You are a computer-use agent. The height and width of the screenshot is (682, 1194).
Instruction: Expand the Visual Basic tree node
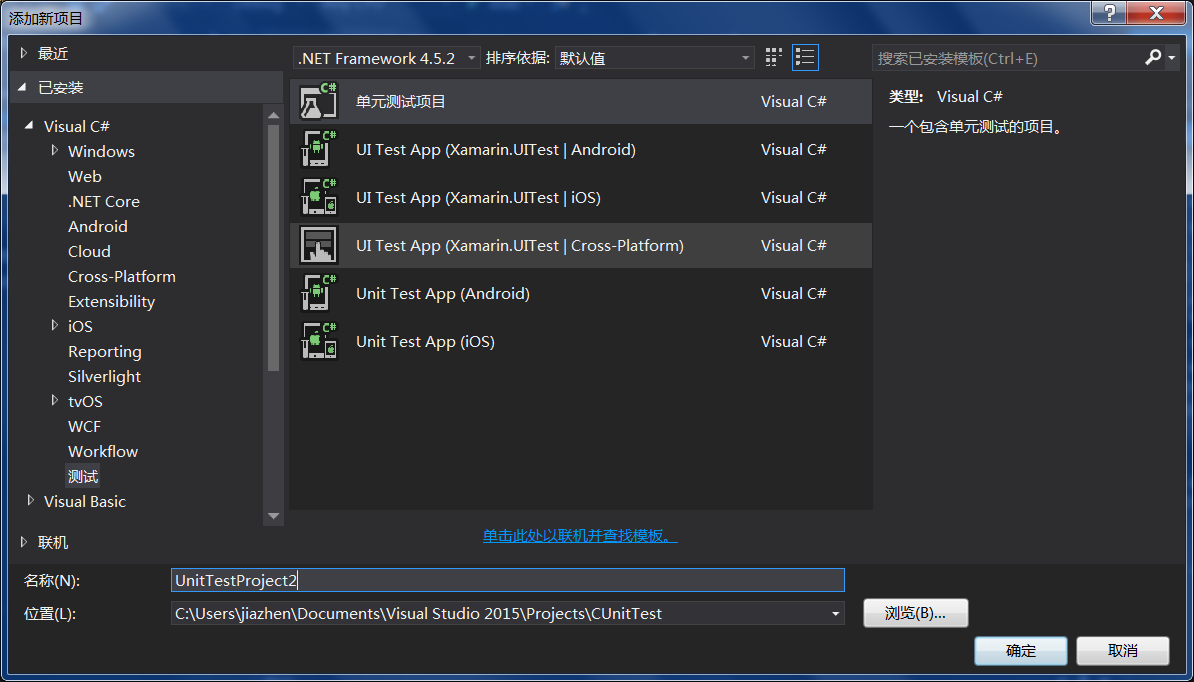[x=30, y=500]
